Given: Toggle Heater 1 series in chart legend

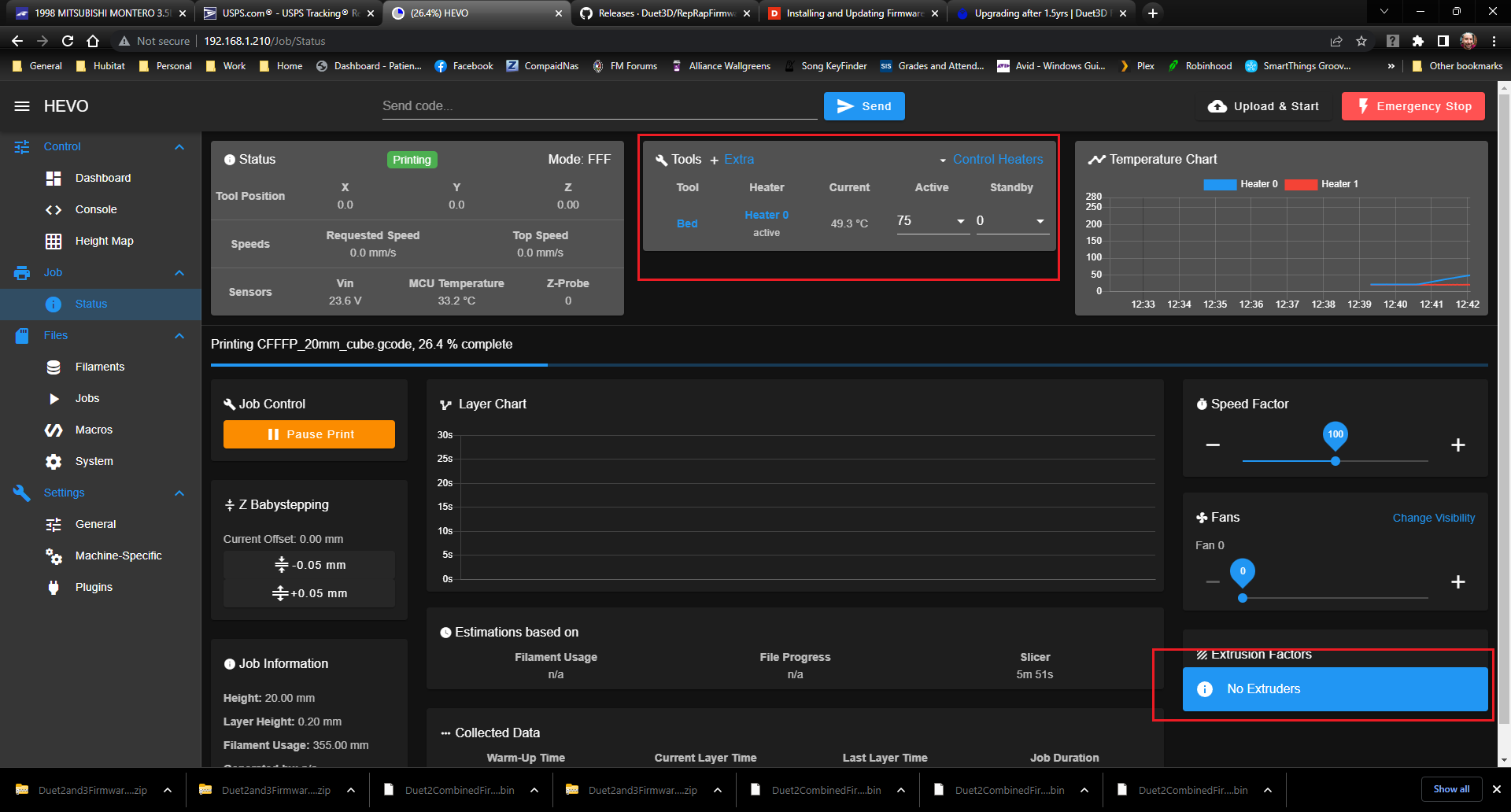Looking at the screenshot, I should click(x=1321, y=184).
